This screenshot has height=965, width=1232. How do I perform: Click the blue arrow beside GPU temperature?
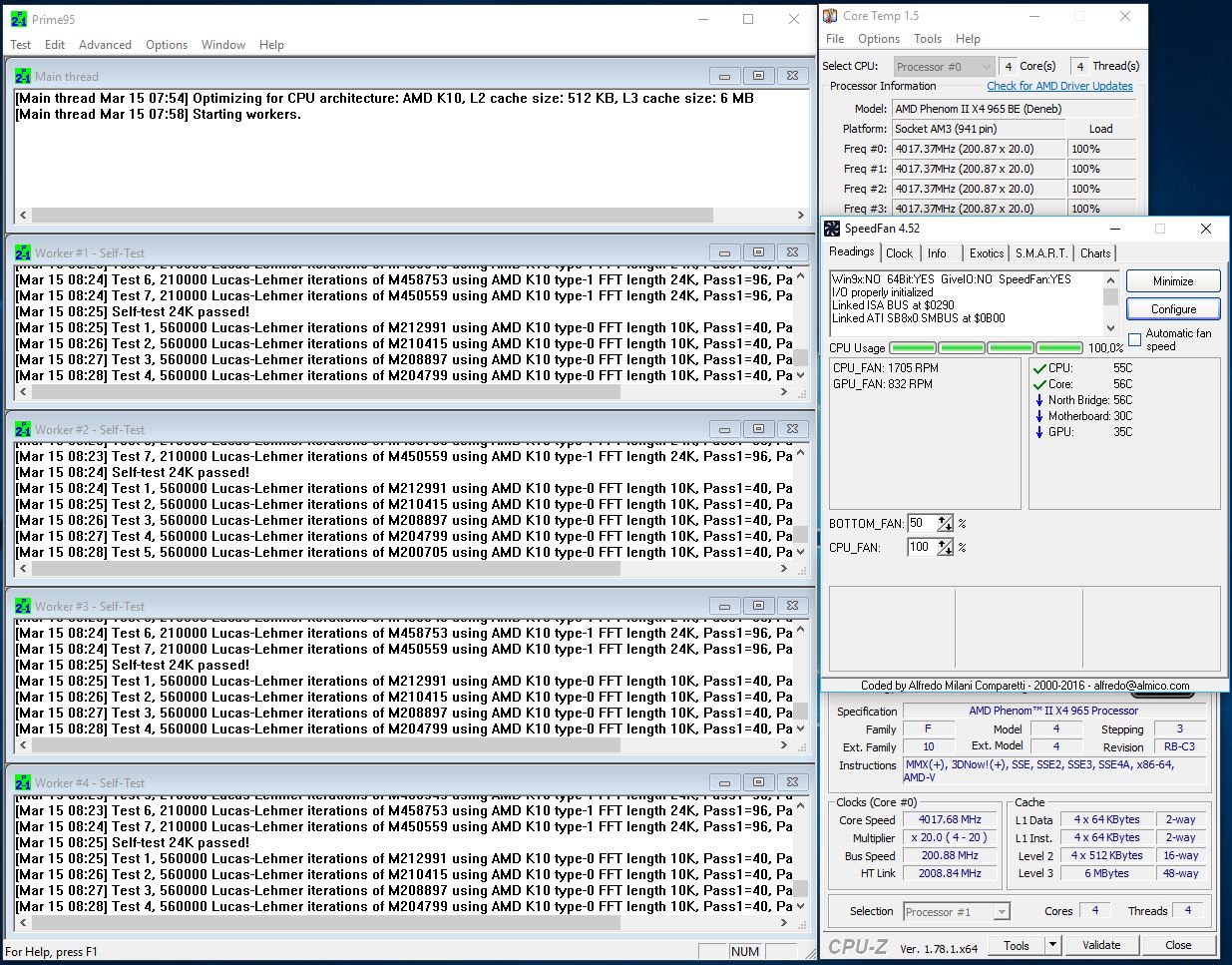[x=1039, y=432]
